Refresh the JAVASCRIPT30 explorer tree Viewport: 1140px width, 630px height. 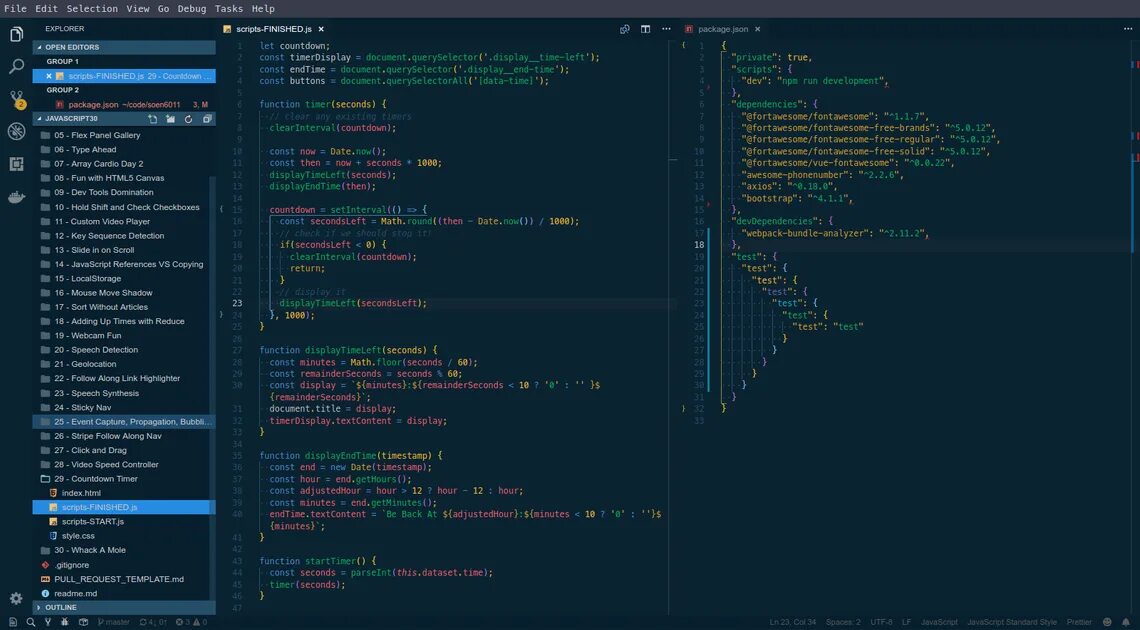click(x=188, y=118)
